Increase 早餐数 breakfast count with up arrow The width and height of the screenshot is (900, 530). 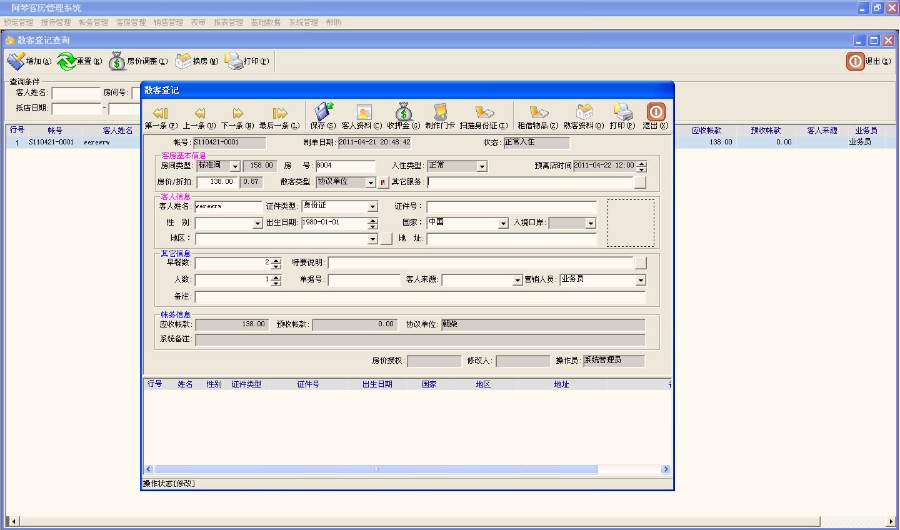tap(276, 260)
